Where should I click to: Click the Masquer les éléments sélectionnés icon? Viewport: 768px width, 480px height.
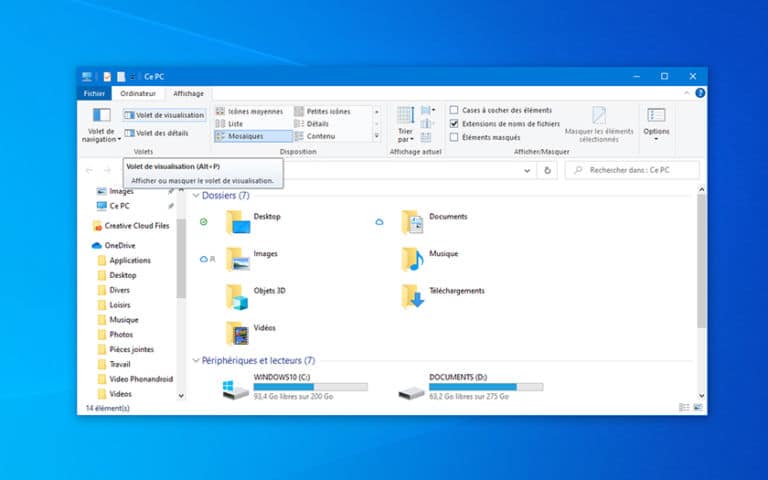click(599, 116)
